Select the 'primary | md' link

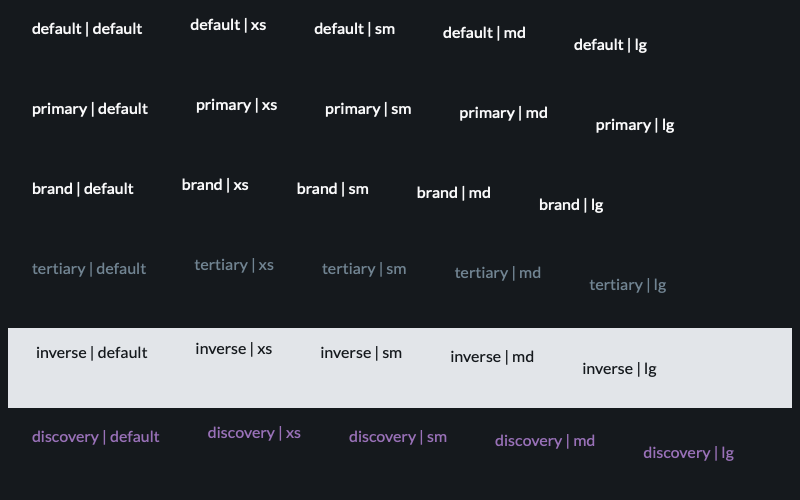point(503,113)
